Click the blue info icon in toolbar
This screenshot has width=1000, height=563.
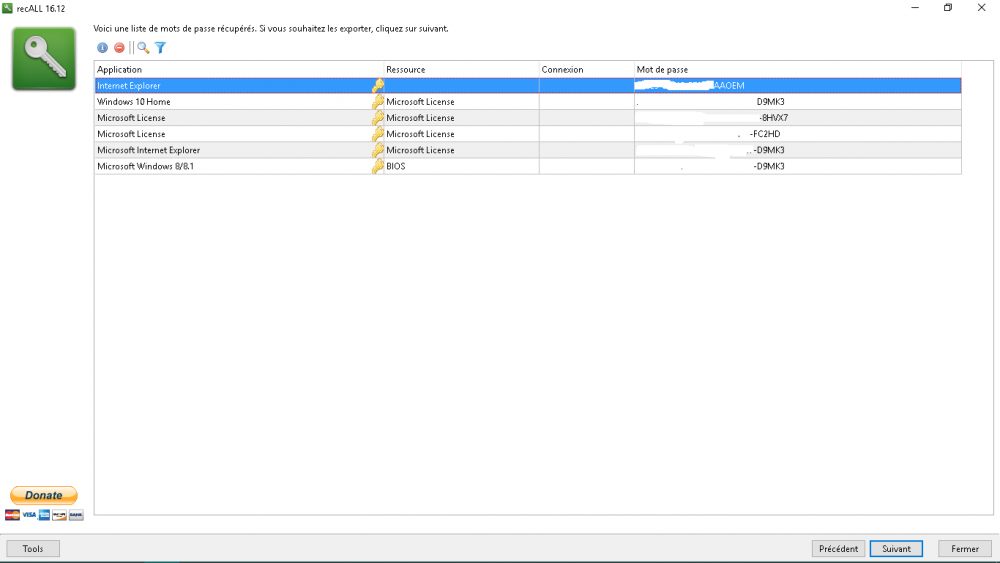tap(102, 48)
